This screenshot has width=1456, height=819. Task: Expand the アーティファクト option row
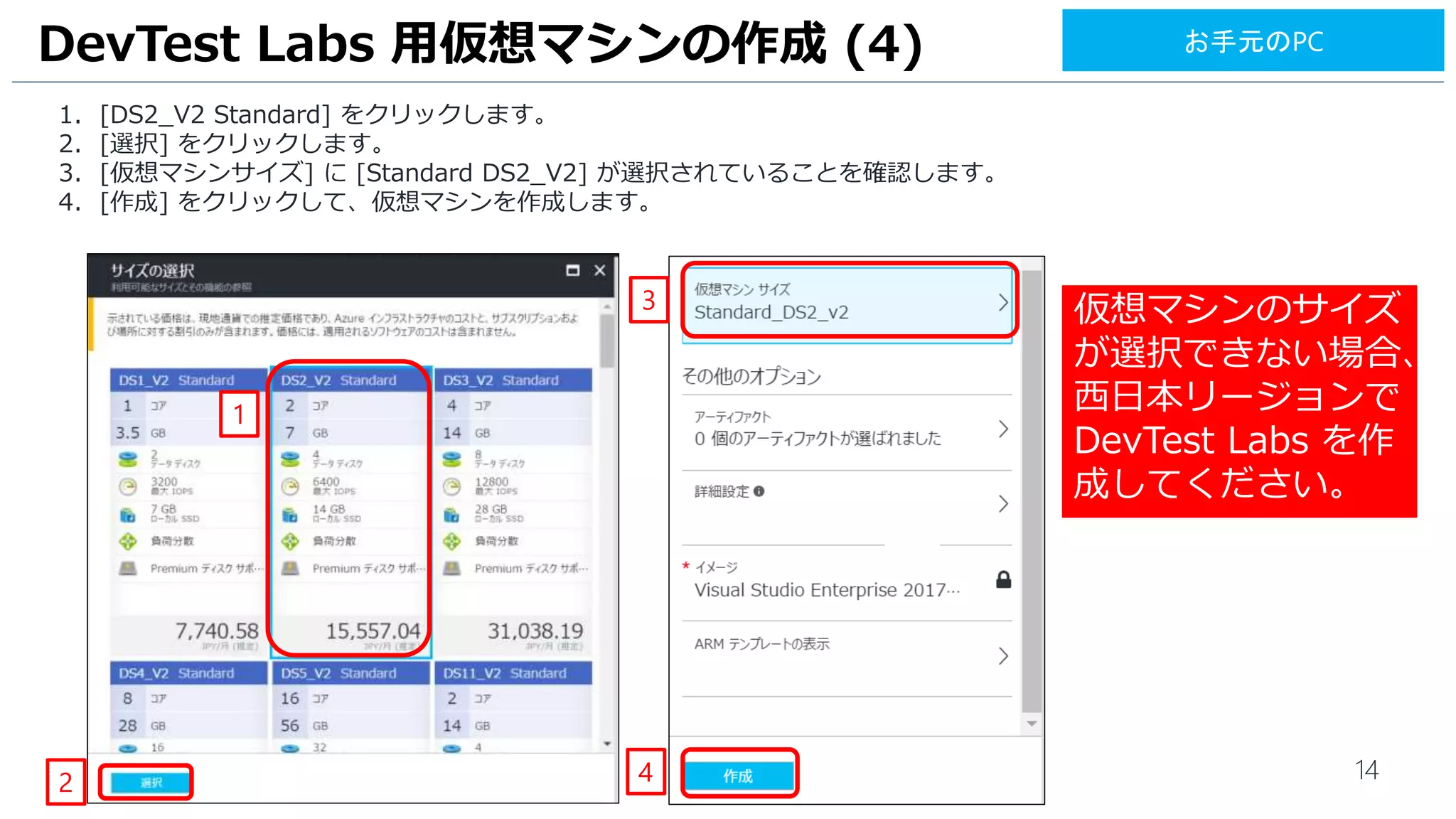click(847, 429)
